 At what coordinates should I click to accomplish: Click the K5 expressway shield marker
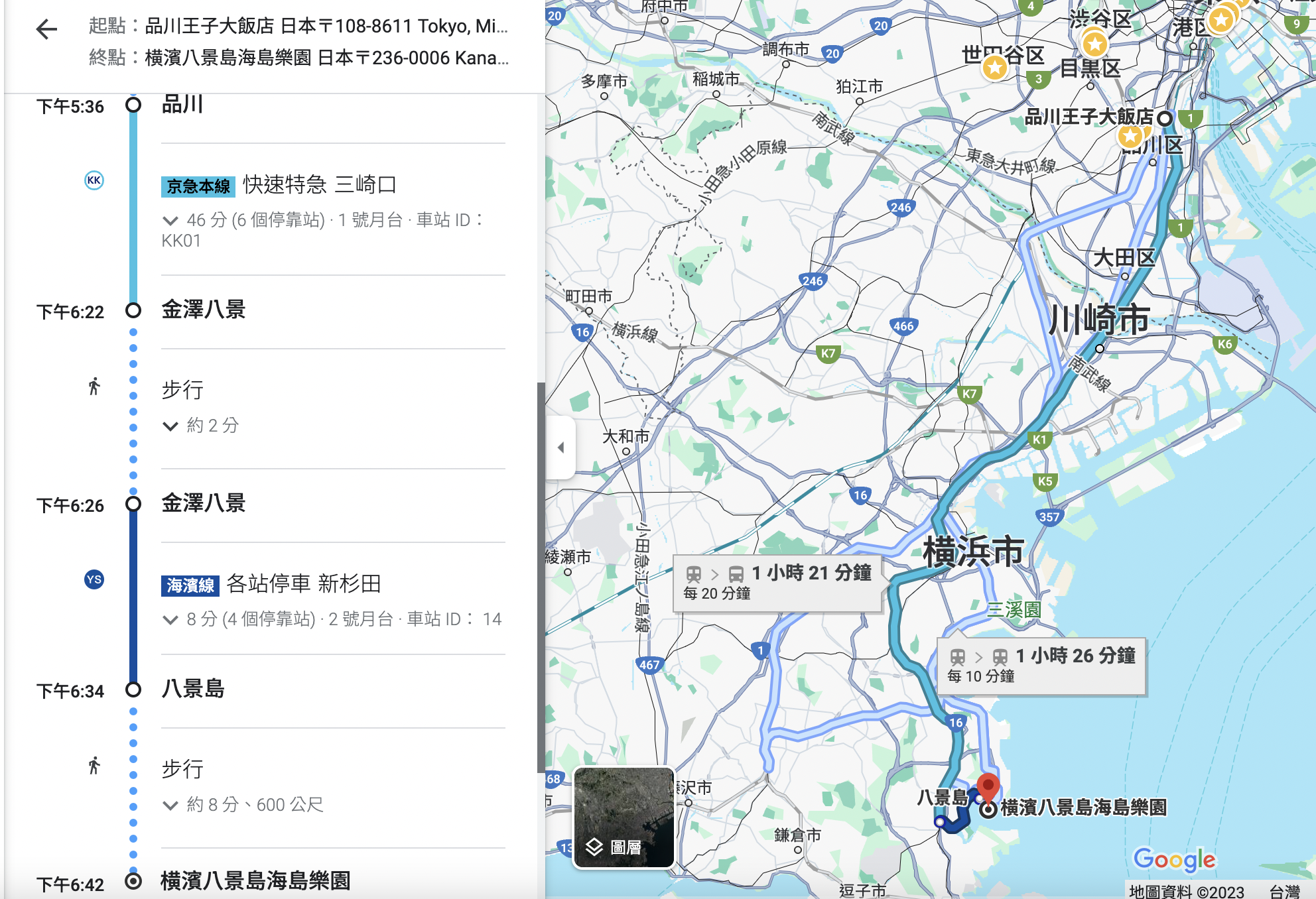click(x=1045, y=481)
